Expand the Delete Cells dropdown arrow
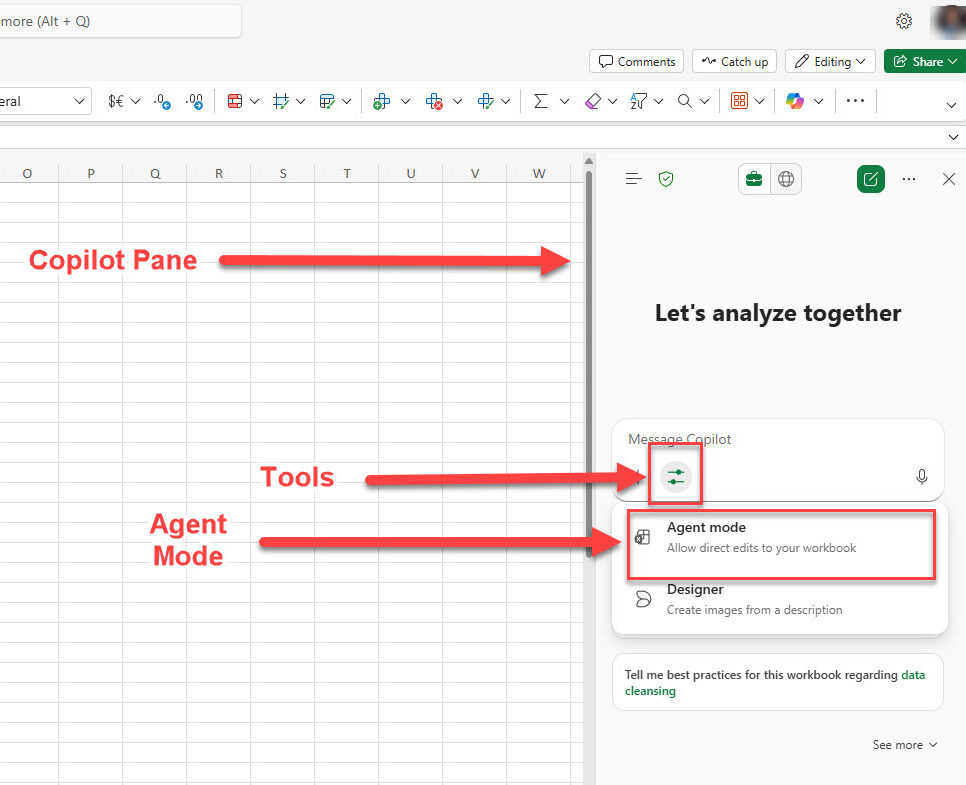Image resolution: width=966 pixels, height=785 pixels. 458,101
